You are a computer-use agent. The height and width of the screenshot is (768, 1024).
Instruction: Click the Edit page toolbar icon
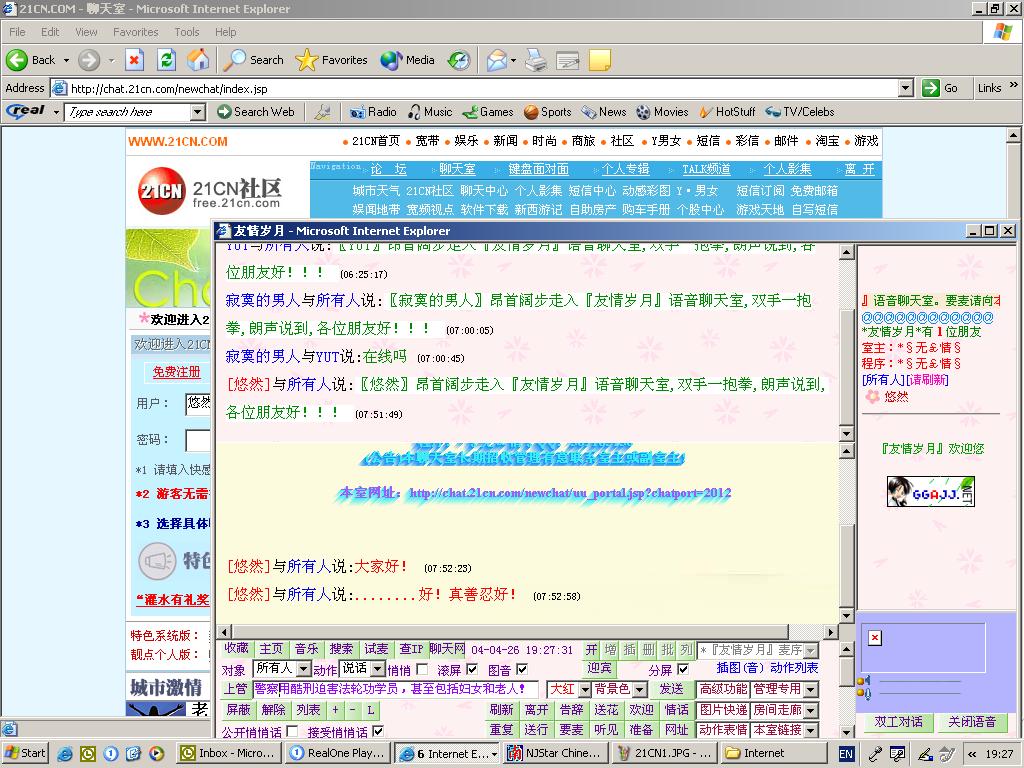[568, 60]
